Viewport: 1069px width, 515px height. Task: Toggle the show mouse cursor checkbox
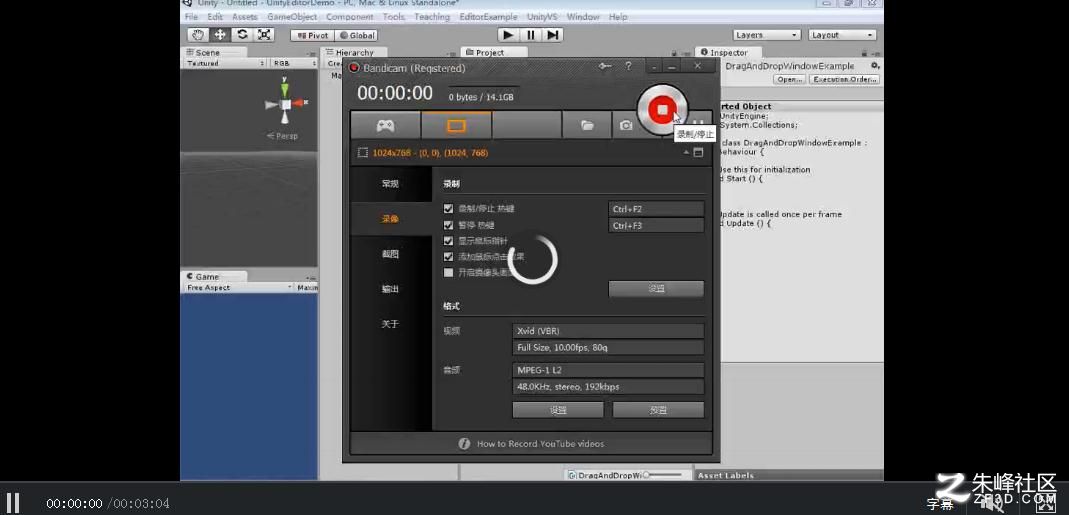click(x=449, y=241)
